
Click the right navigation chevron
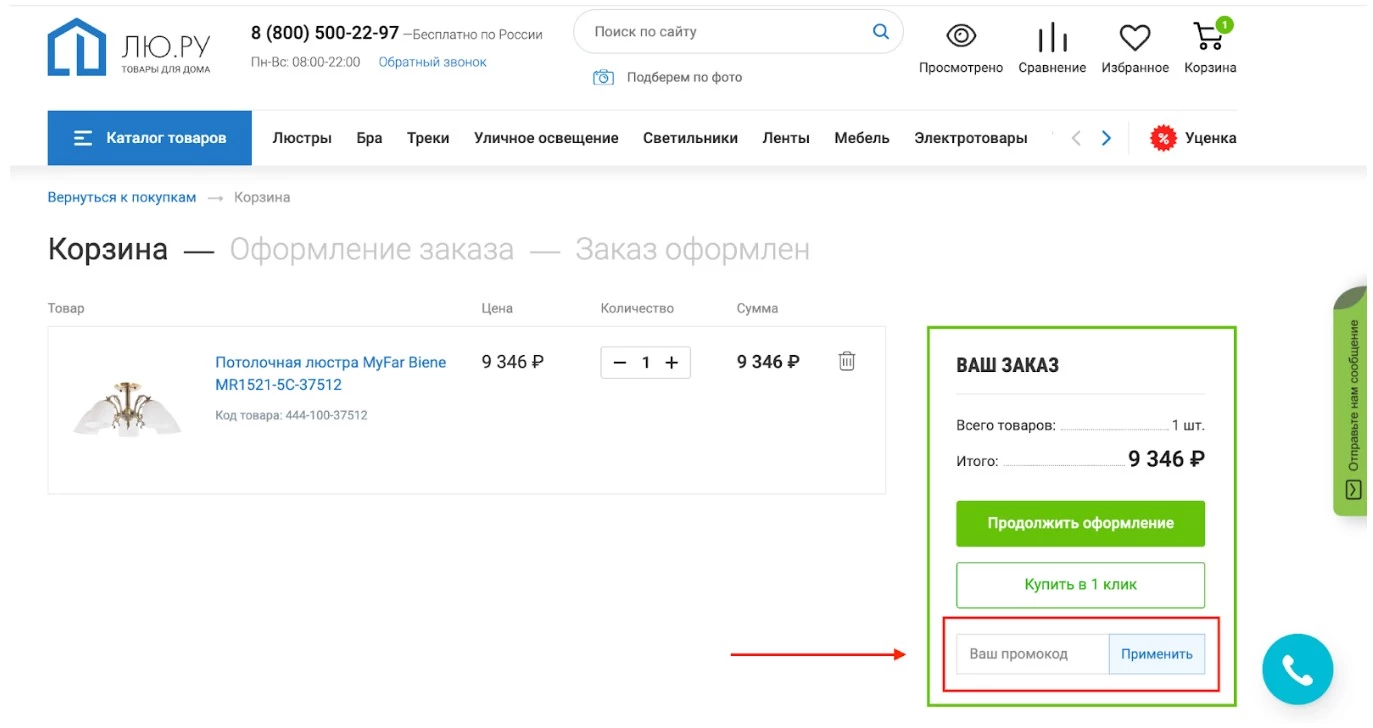click(1105, 138)
